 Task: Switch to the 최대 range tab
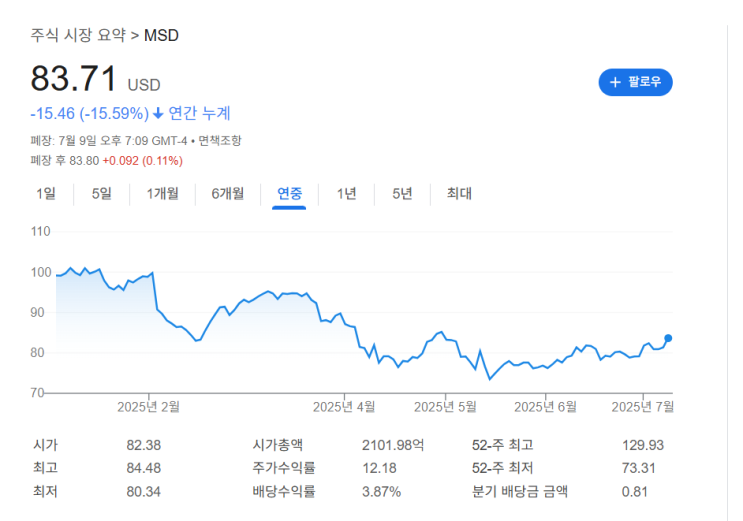[x=459, y=193]
